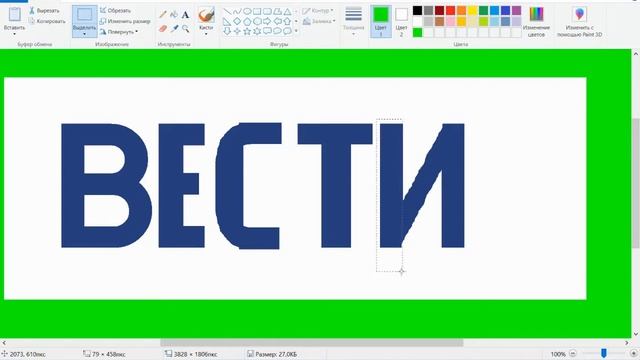Pick the black color swatch
640x360 pixels.
[x=417, y=10]
